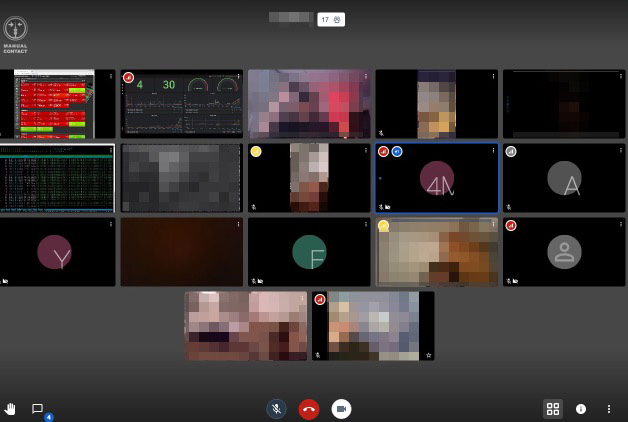Click the green gauges dashboard screen share
This screenshot has height=422, width=628.
(182, 103)
